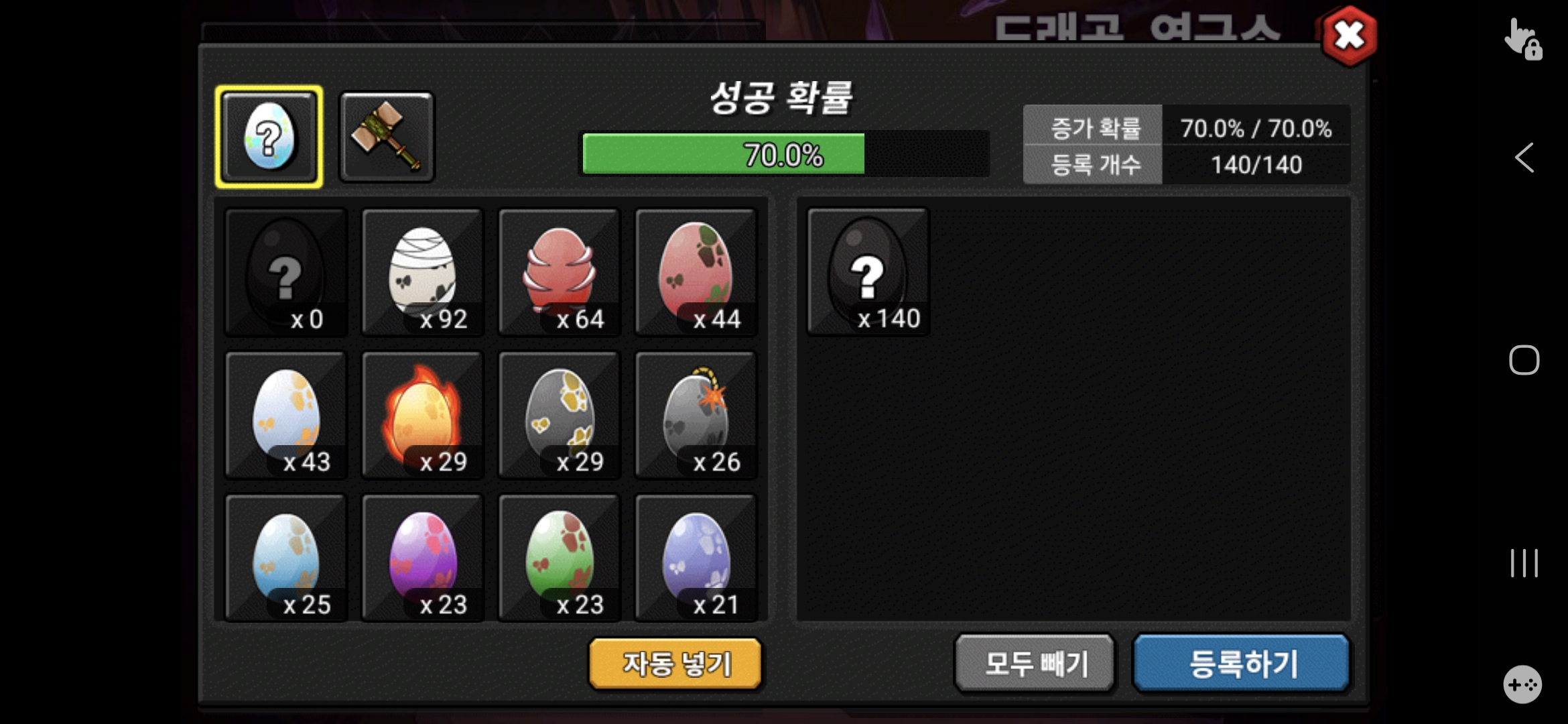
Task: Select the red horned egg x64
Action: [x=559, y=271]
